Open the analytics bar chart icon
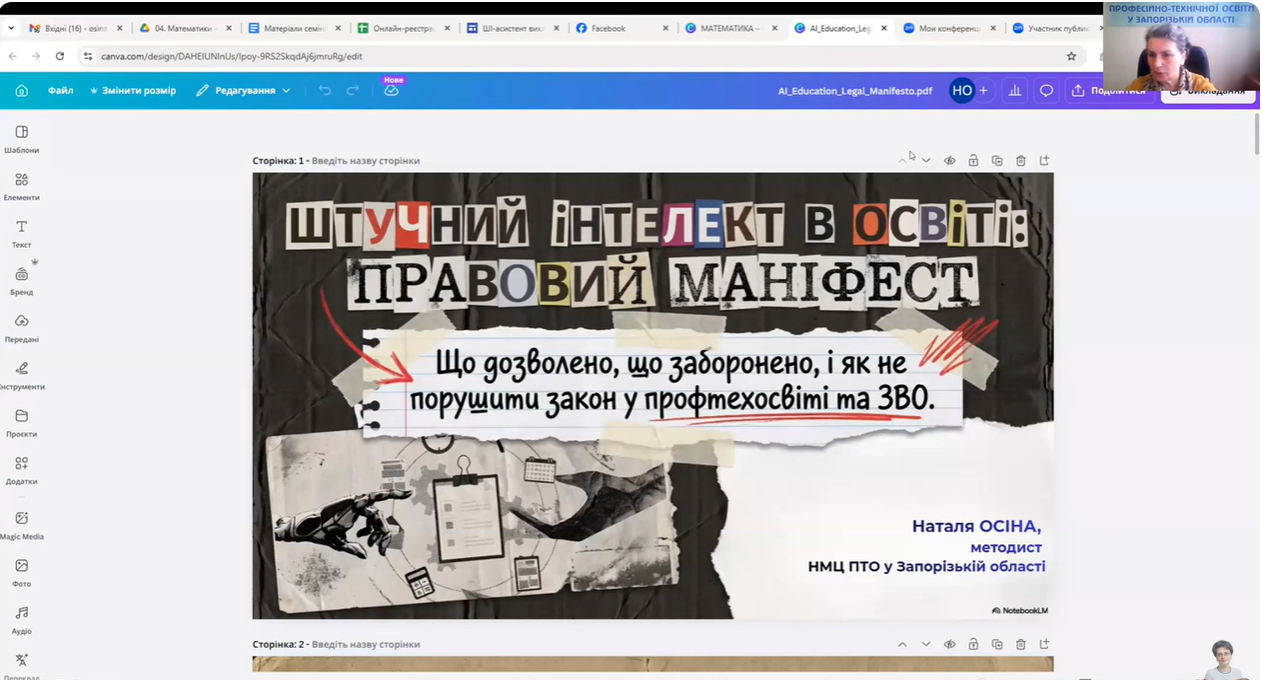This screenshot has height=680, width=1262. point(1015,90)
